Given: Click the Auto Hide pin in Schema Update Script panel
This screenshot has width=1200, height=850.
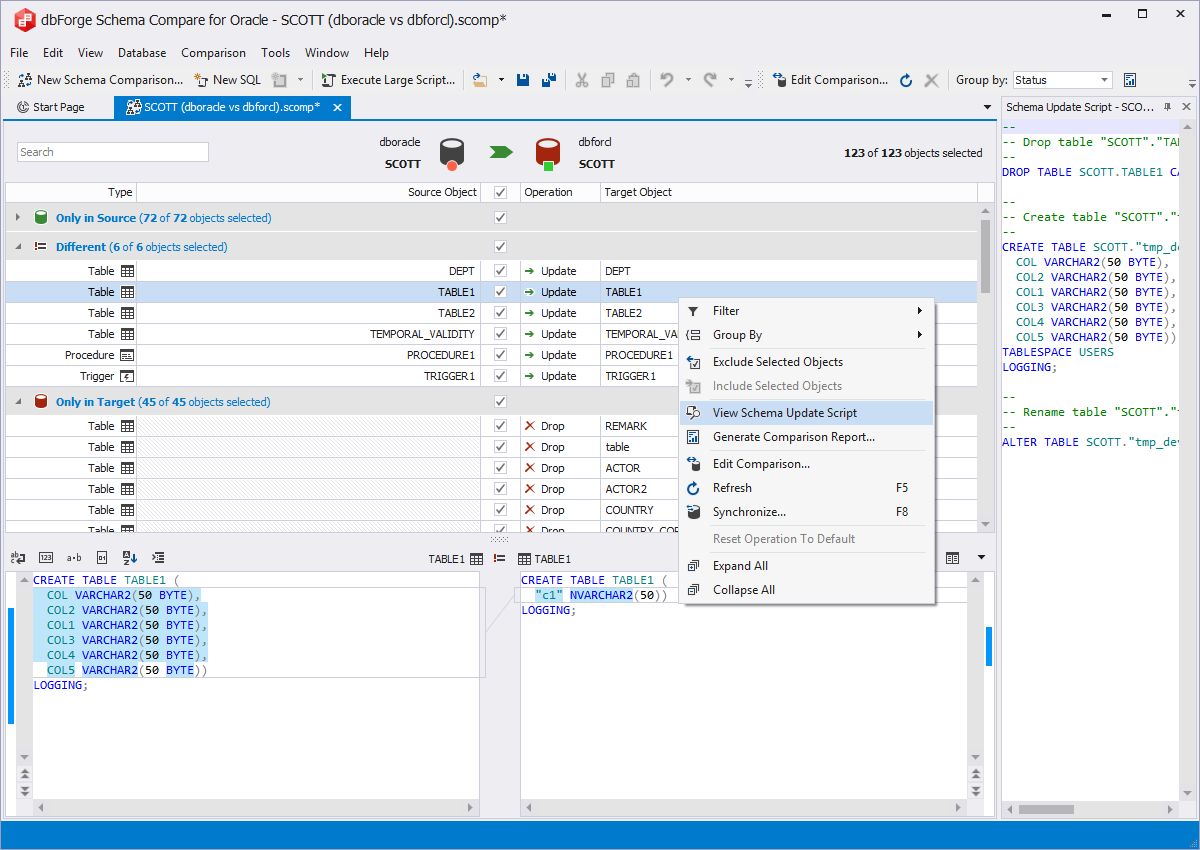Looking at the screenshot, I should pos(1167,107).
